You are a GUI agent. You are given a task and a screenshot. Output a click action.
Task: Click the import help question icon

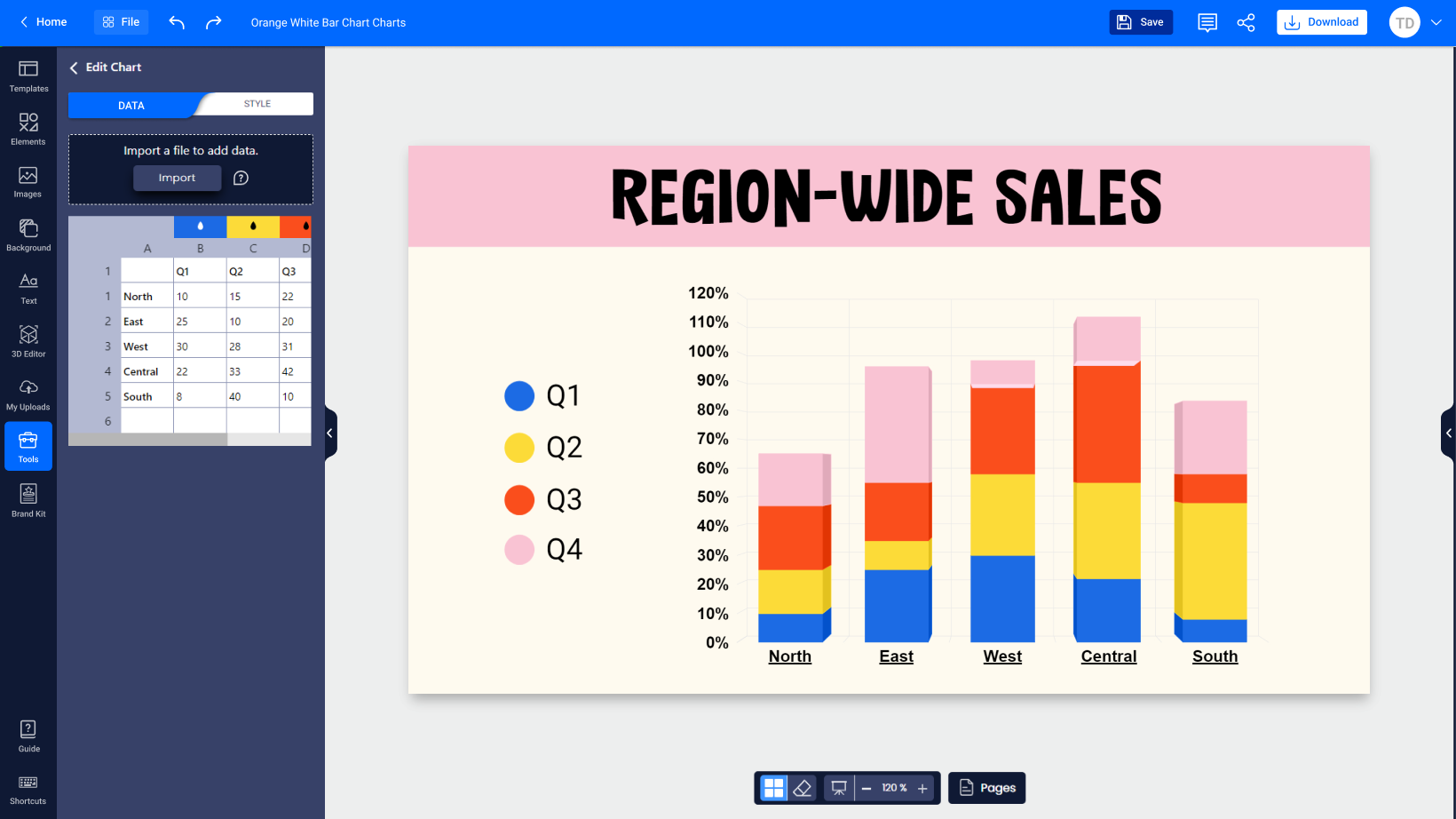(x=241, y=178)
